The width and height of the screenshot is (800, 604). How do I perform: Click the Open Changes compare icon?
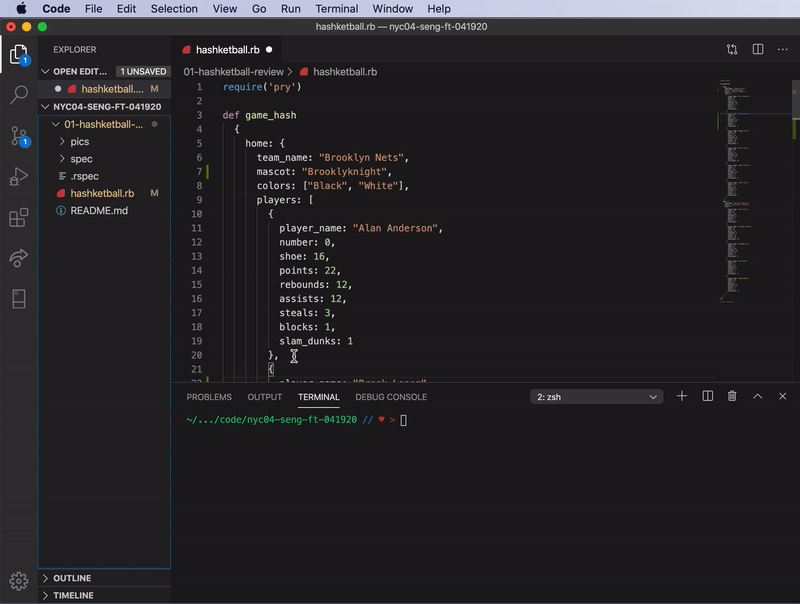tap(732, 49)
